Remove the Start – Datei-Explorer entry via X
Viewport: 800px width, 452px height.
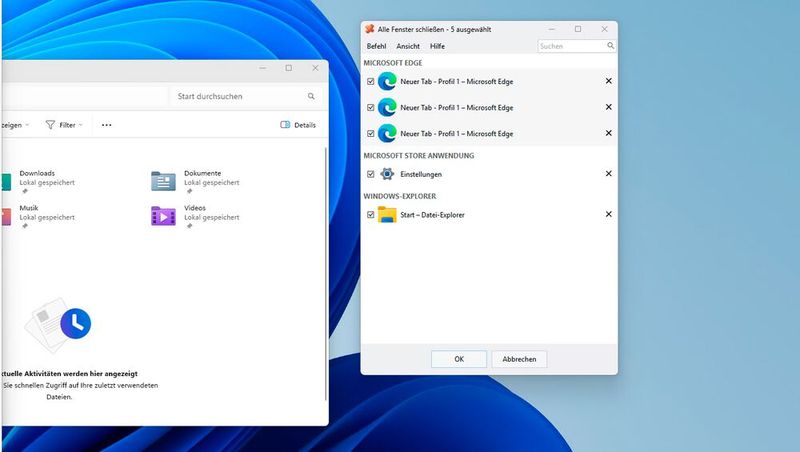click(608, 214)
